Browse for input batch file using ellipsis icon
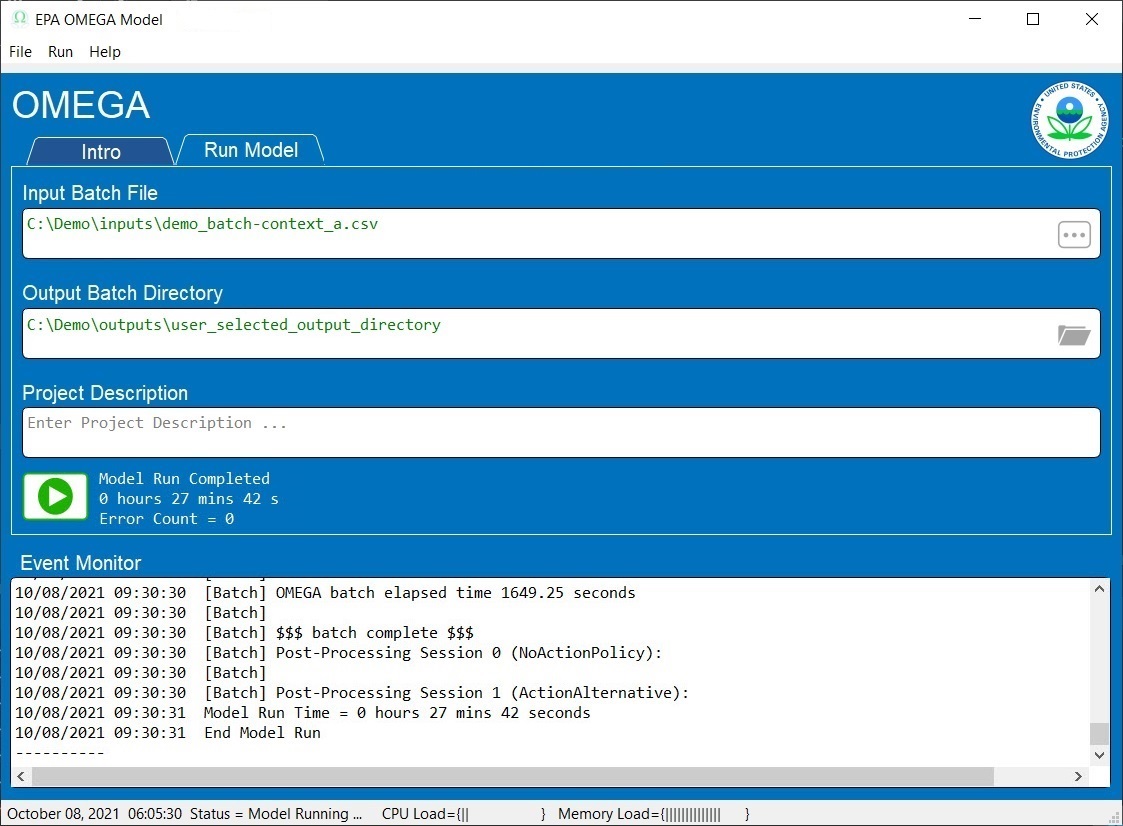 pyautogui.click(x=1074, y=234)
